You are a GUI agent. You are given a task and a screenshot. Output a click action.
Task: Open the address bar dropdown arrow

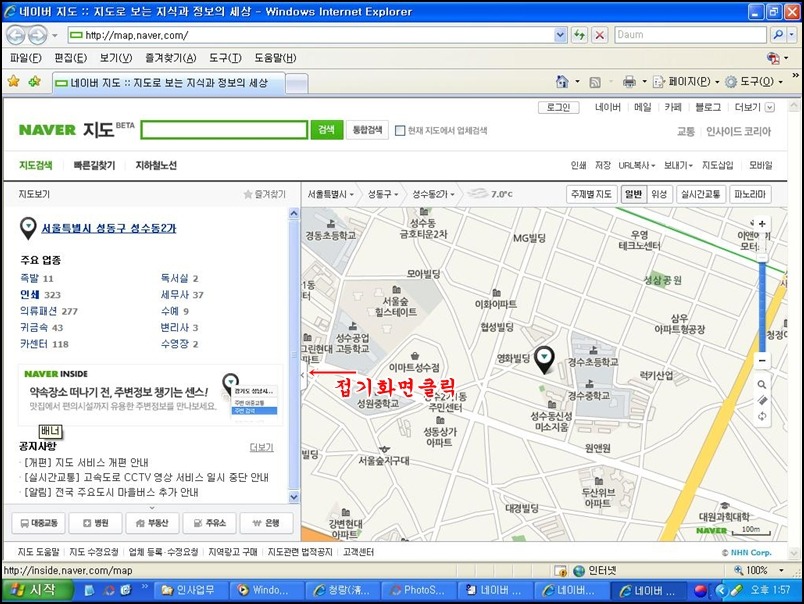click(560, 35)
